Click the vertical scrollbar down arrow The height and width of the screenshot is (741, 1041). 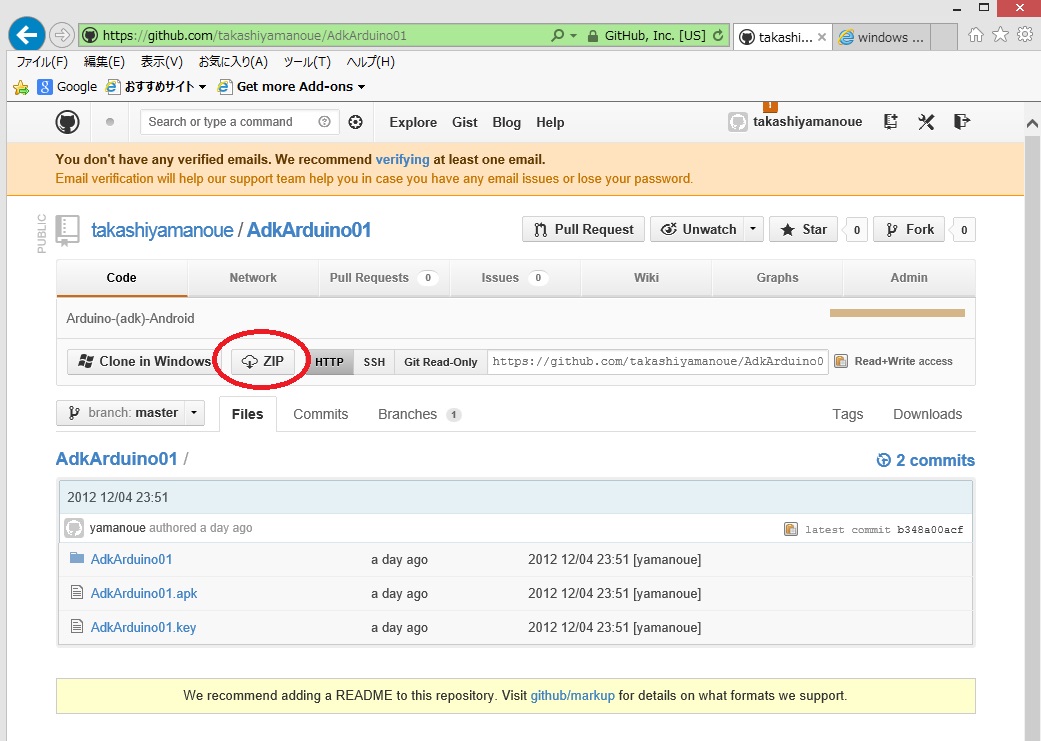1032,731
